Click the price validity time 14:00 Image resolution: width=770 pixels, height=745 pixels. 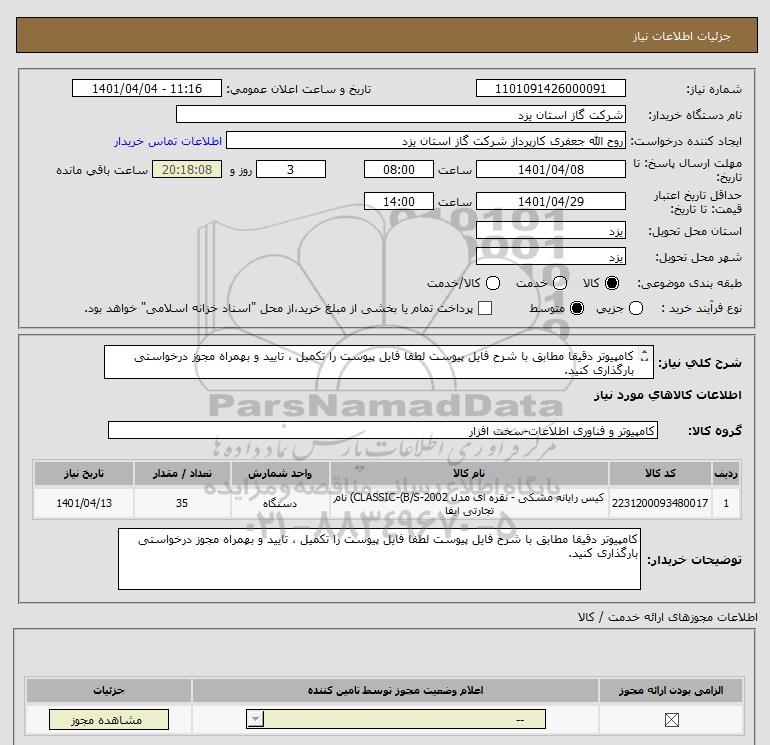pos(399,201)
